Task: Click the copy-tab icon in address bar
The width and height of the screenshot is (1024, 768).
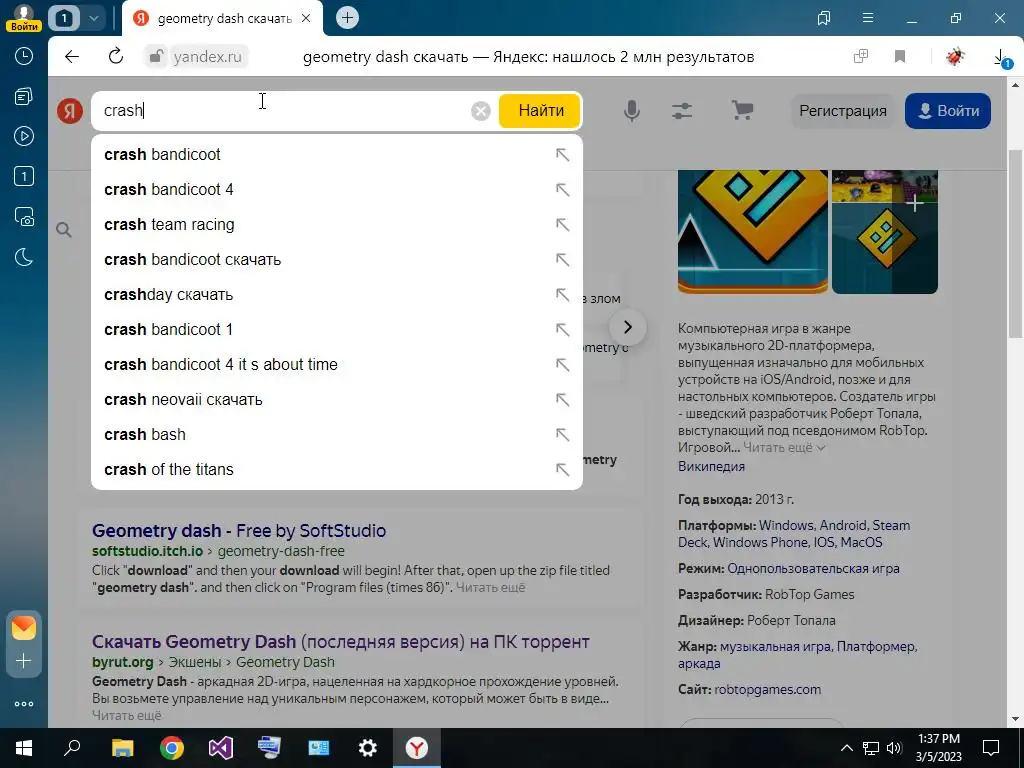Action: coord(861,56)
